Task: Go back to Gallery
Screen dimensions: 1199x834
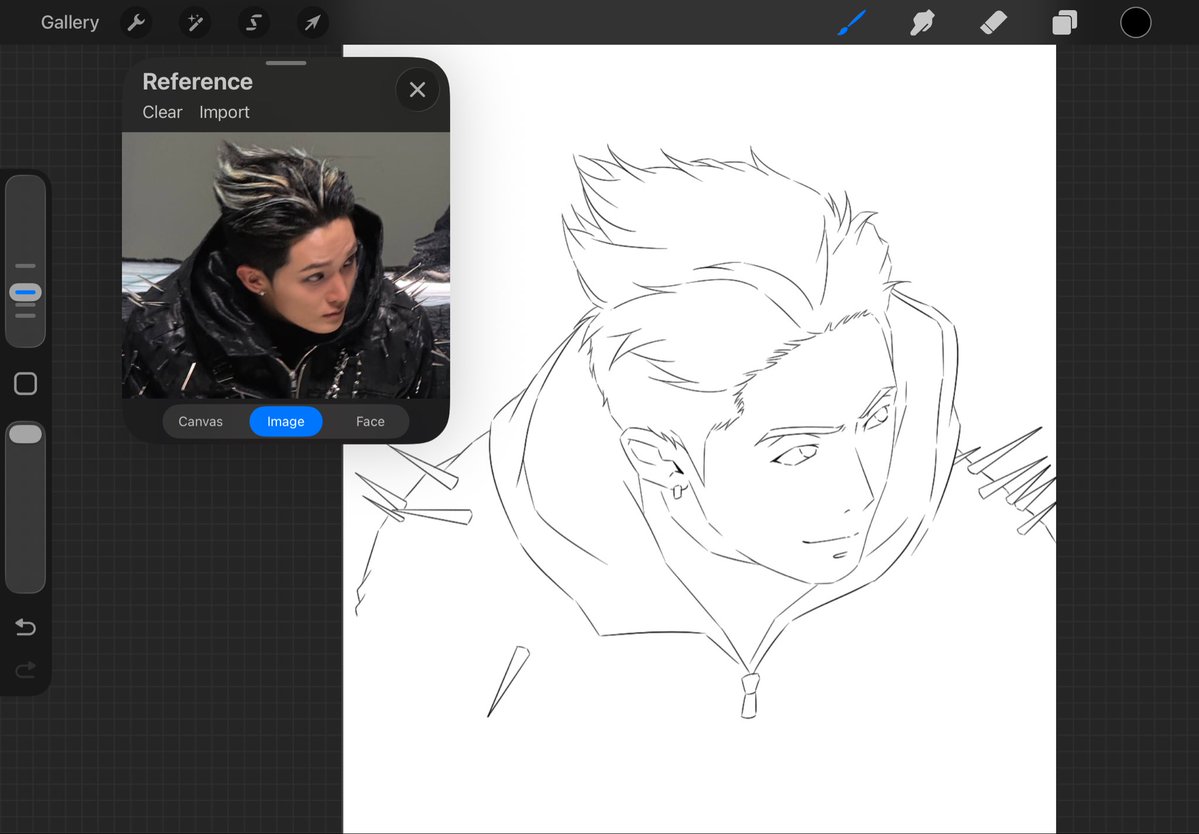Action: [x=70, y=22]
